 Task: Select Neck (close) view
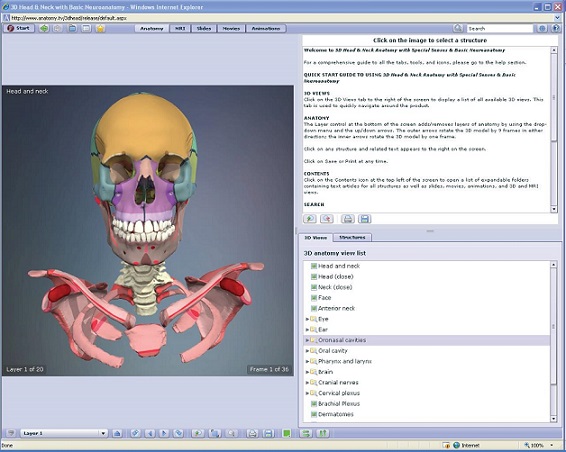pyautogui.click(x=335, y=287)
